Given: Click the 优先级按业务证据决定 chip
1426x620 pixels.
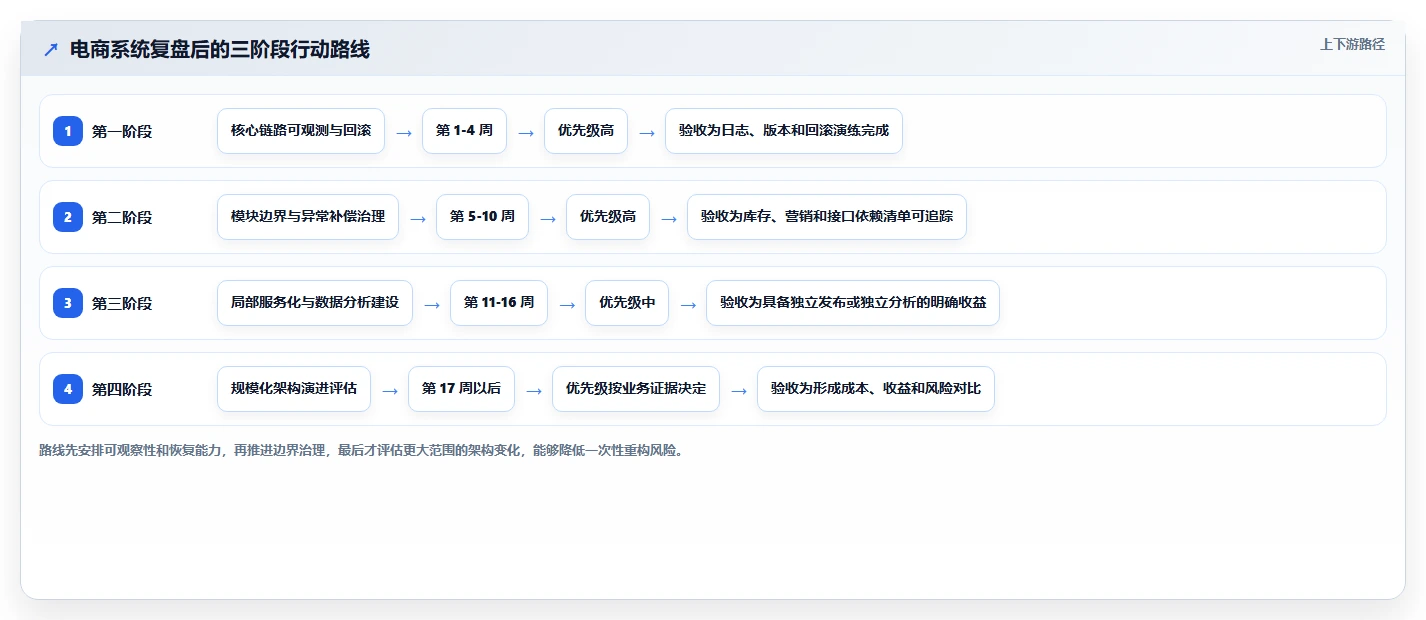Looking at the screenshot, I should tap(636, 389).
